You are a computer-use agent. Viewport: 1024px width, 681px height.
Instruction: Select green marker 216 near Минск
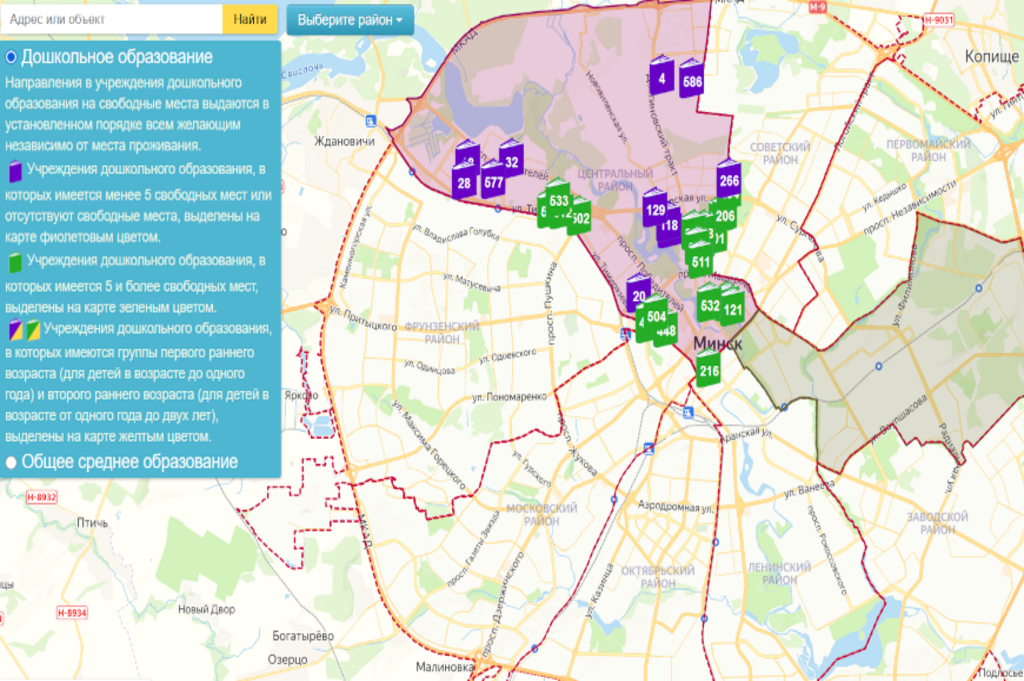[709, 370]
